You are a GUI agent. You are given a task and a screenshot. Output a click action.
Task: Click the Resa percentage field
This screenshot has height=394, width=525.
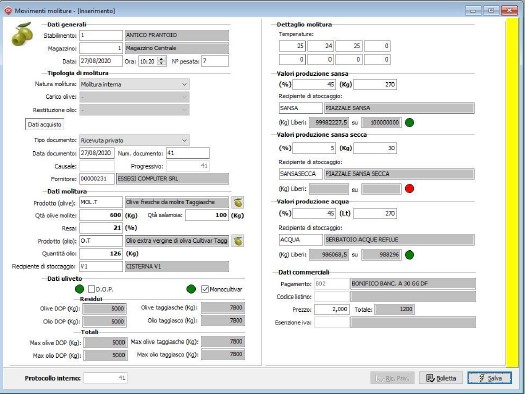[x=101, y=228]
